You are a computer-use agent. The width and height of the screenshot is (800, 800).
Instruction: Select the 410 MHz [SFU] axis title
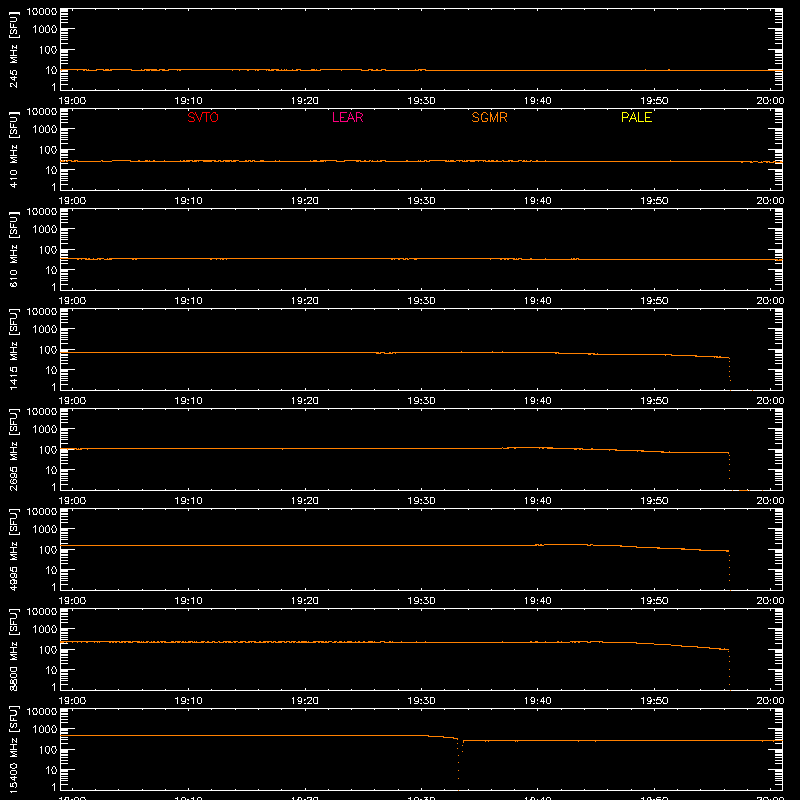14,149
